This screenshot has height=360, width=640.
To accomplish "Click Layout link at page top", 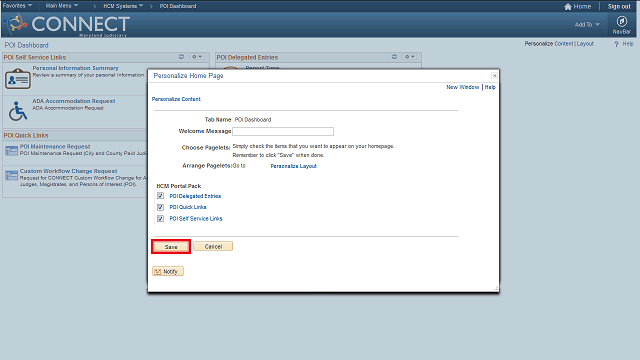I will tap(585, 44).
